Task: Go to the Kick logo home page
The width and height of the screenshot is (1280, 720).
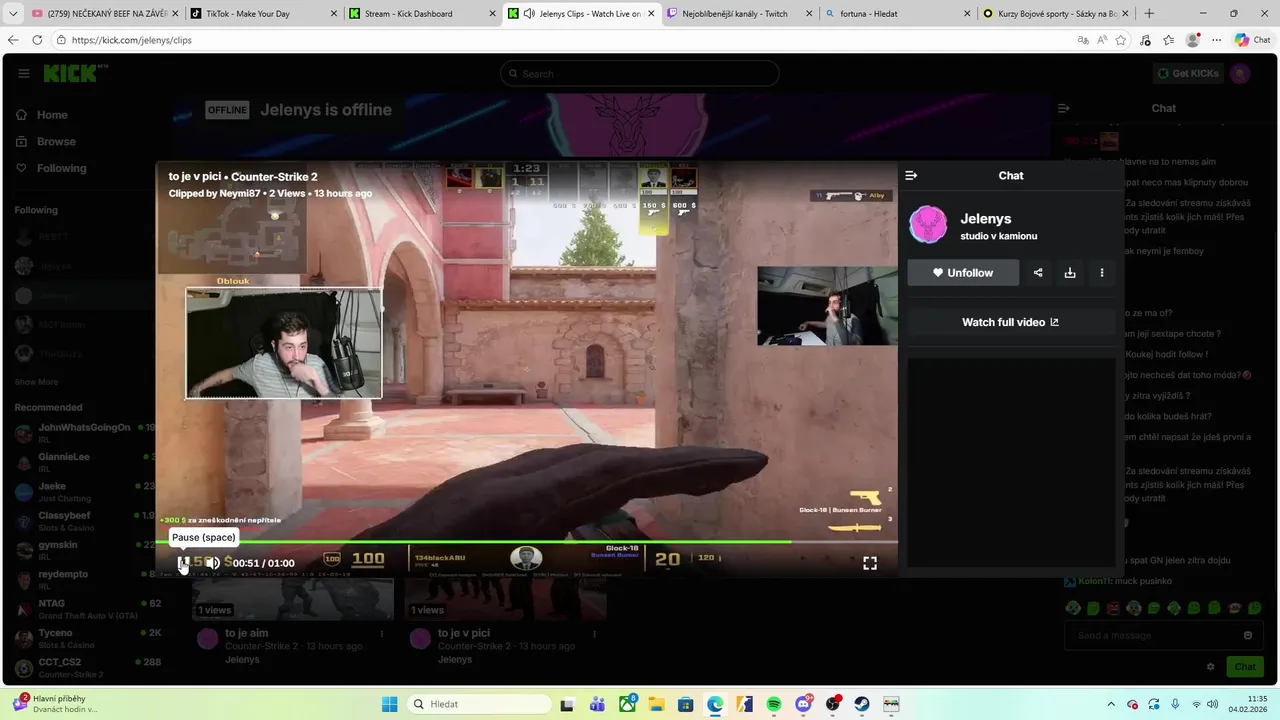Action: pos(74,73)
